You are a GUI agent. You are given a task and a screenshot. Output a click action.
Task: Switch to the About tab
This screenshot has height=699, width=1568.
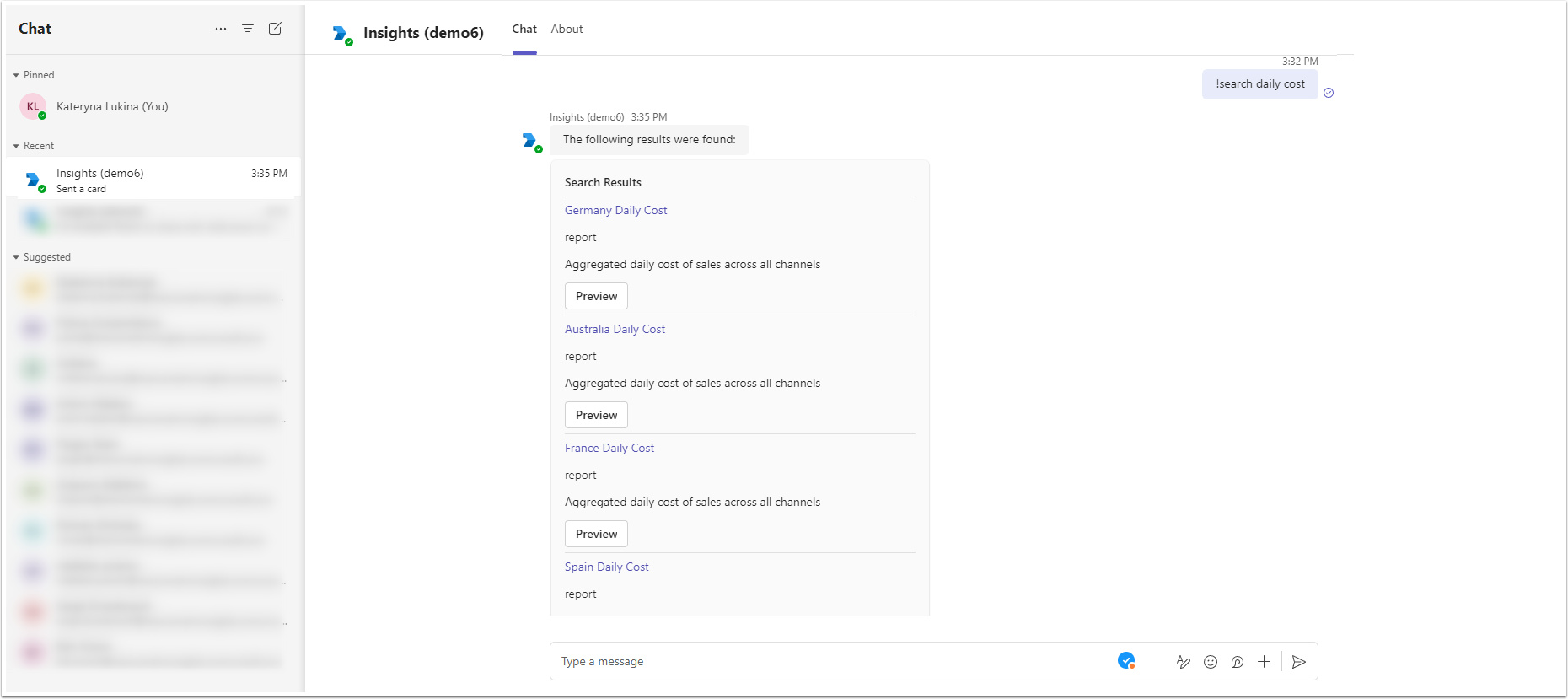pyautogui.click(x=567, y=29)
